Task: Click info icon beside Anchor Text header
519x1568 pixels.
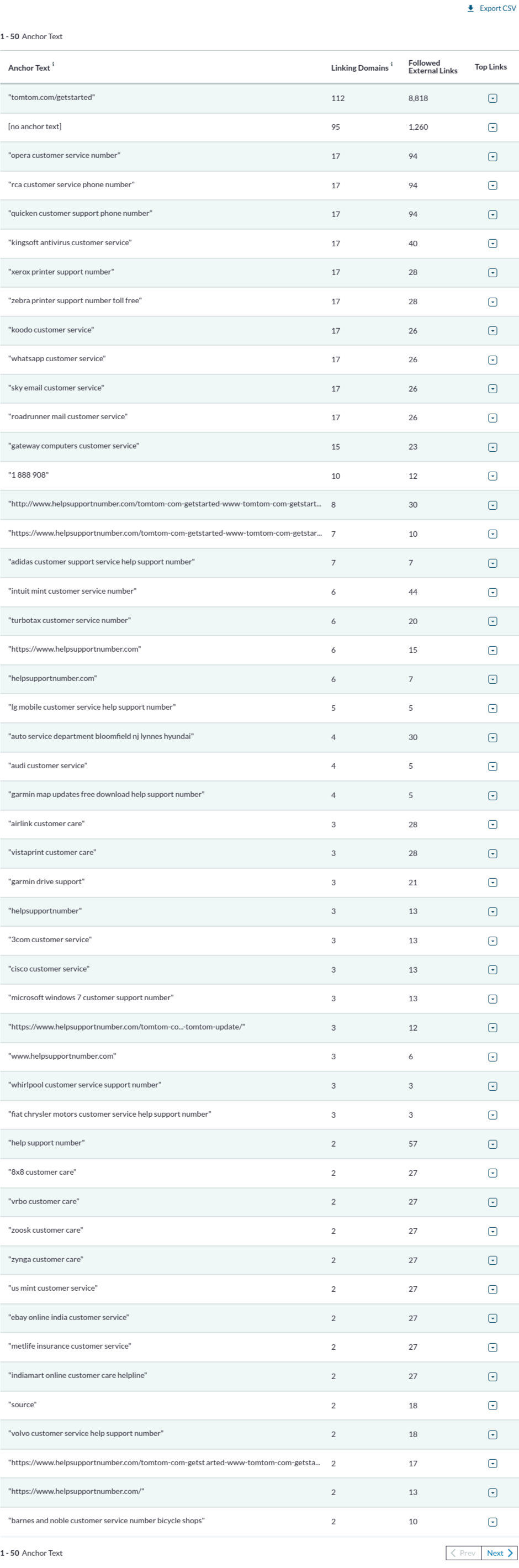Action: (x=54, y=64)
